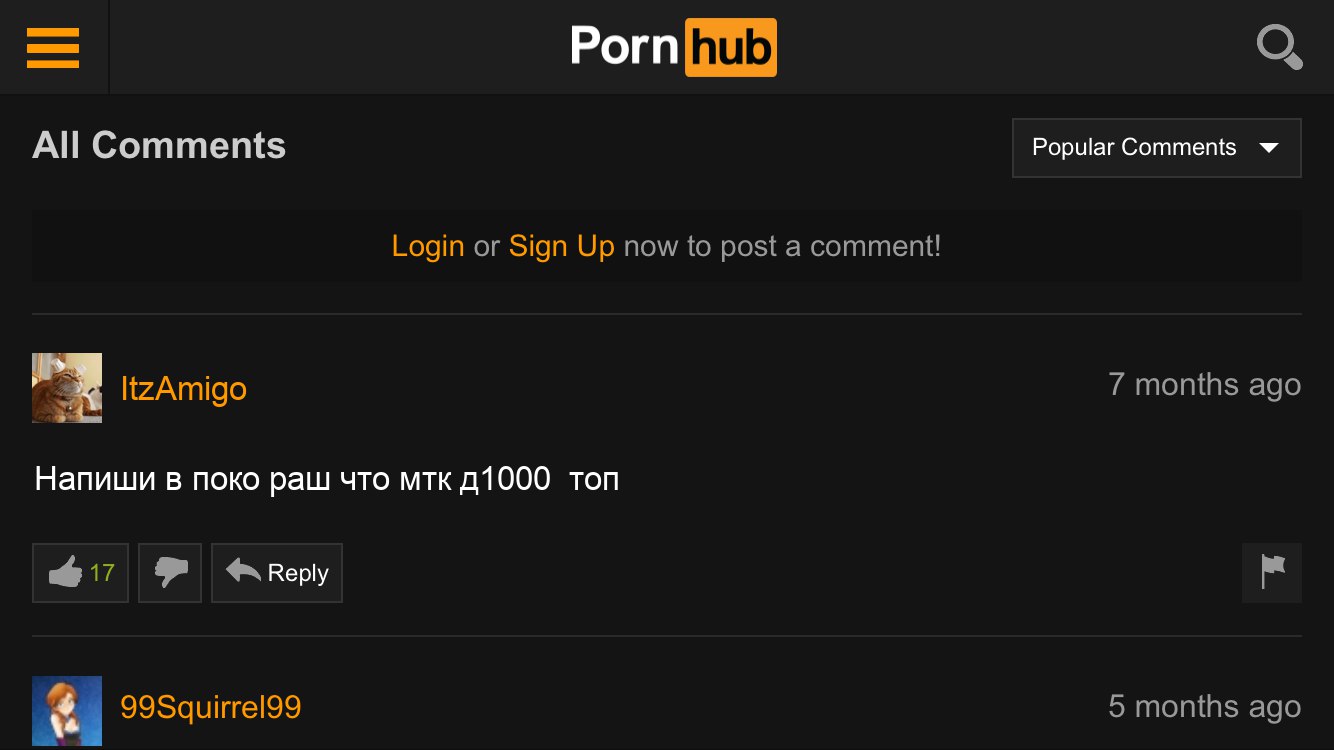Viewport: 1334px width, 750px height.
Task: Click the 7 months ago timestamp
Action: [x=1205, y=385]
